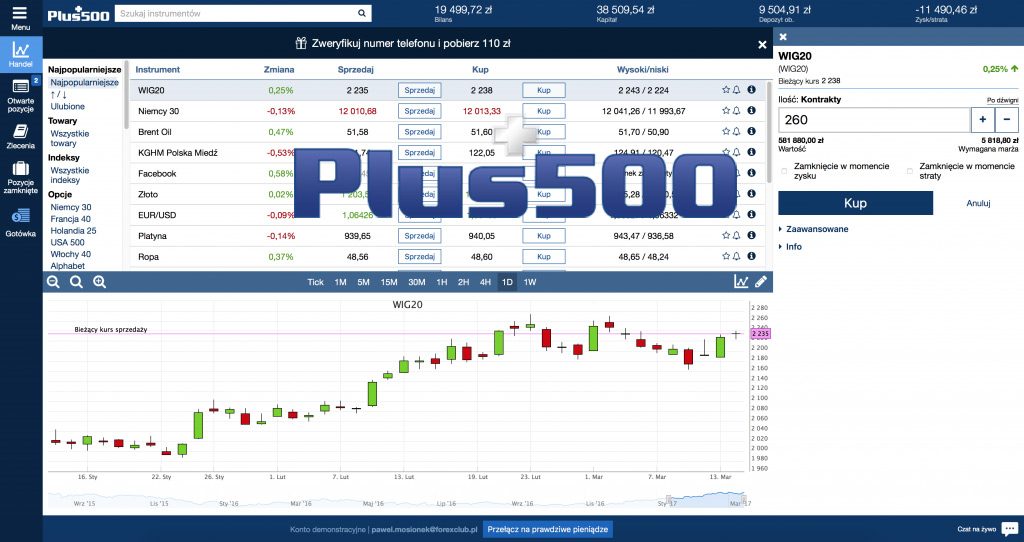Switch chart to 1W timeframe
Viewport: 1024px width, 542px height.
click(530, 282)
